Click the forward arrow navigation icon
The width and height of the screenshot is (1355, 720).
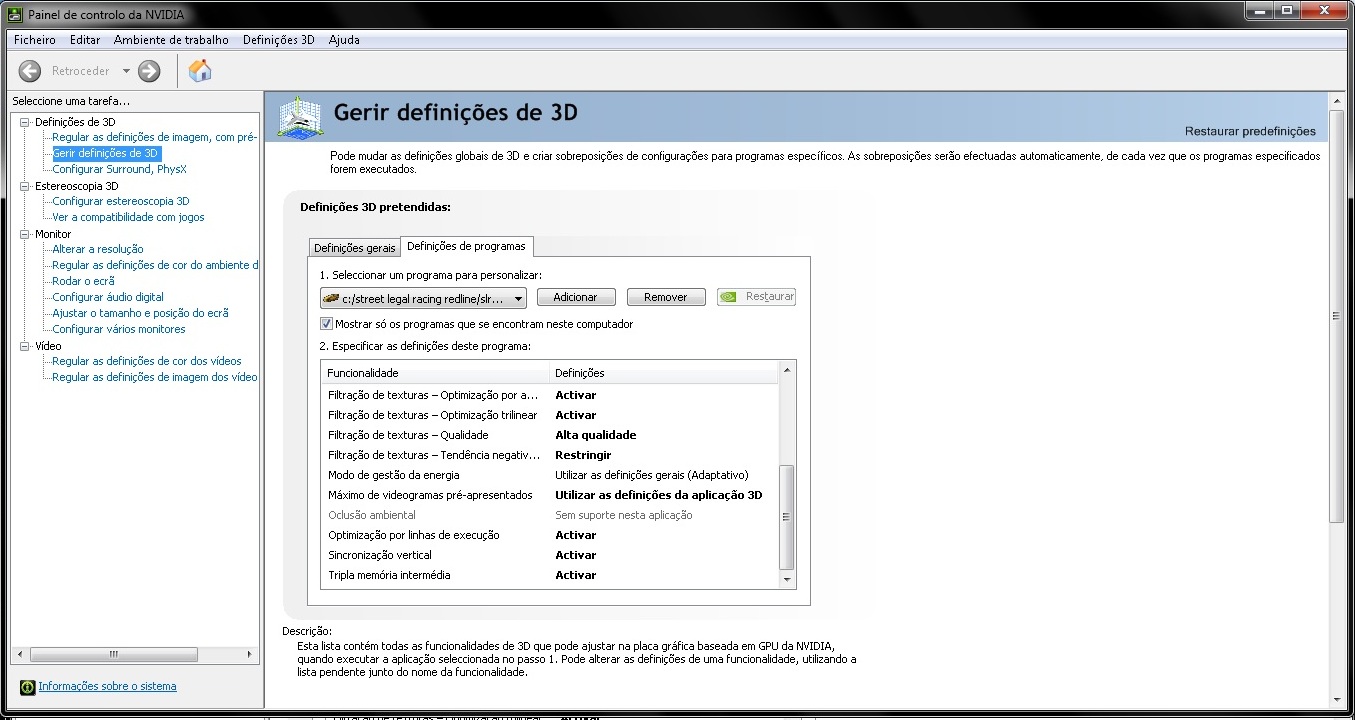click(x=149, y=71)
